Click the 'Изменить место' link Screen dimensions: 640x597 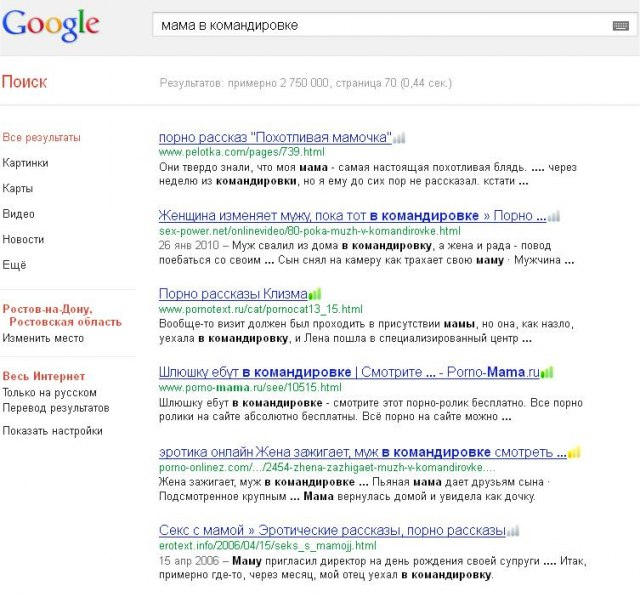[43, 338]
